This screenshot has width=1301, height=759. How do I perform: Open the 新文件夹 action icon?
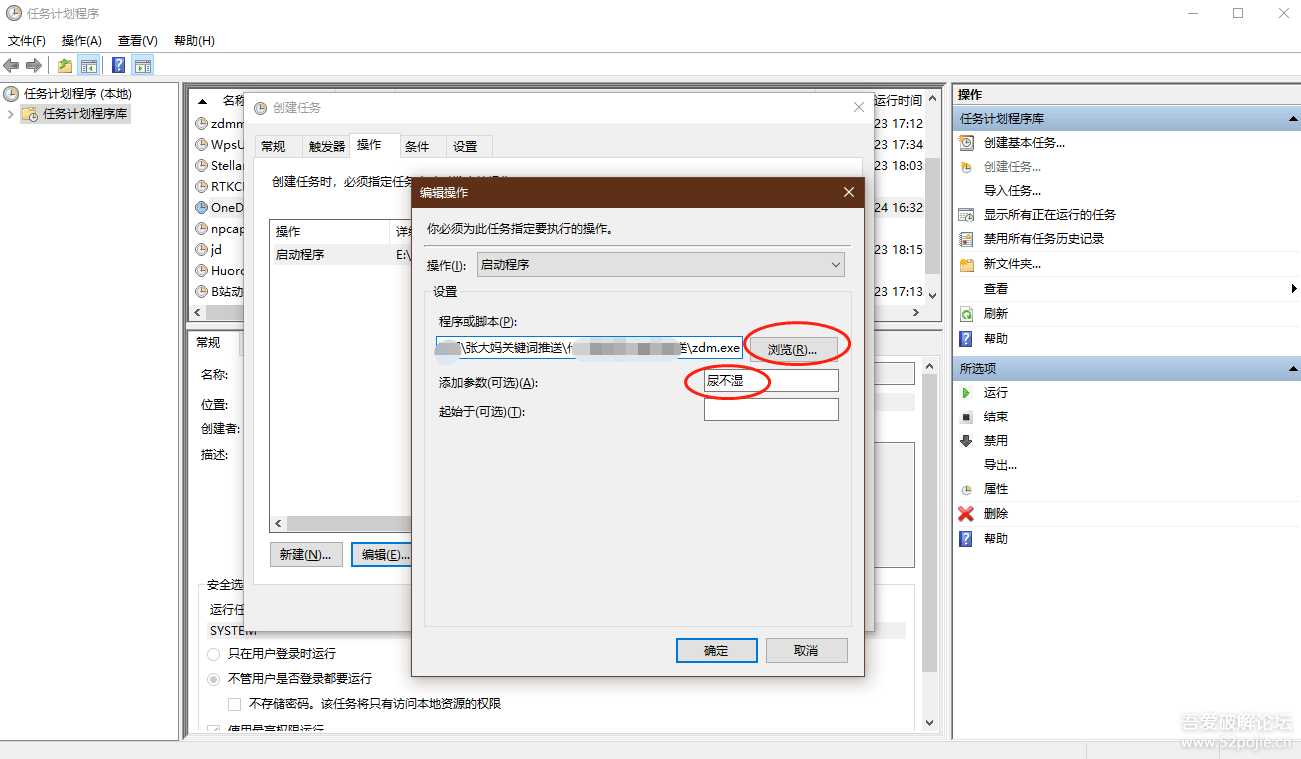(966, 263)
